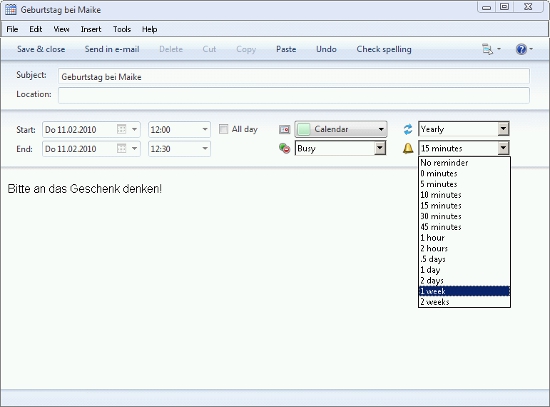Click into the empty Location field
Screen dimensions: 550x407
tap(294, 95)
